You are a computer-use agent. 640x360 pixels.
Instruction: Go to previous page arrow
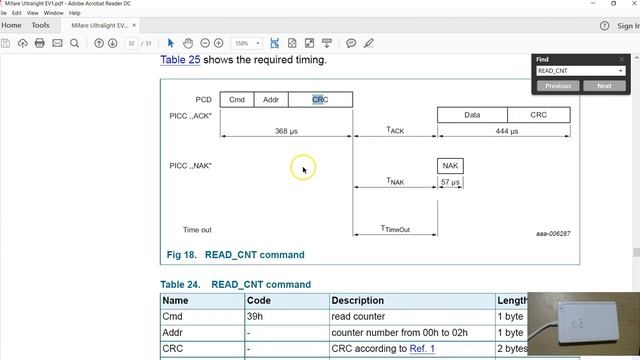pyautogui.click(x=99, y=43)
